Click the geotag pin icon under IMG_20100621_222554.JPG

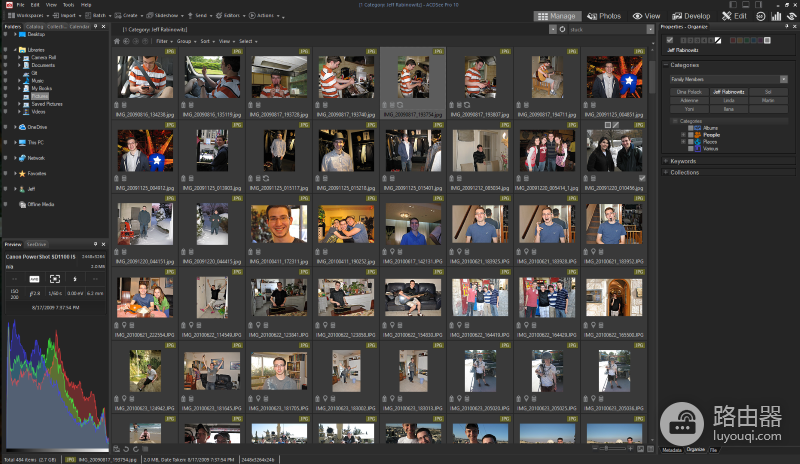tap(124, 325)
